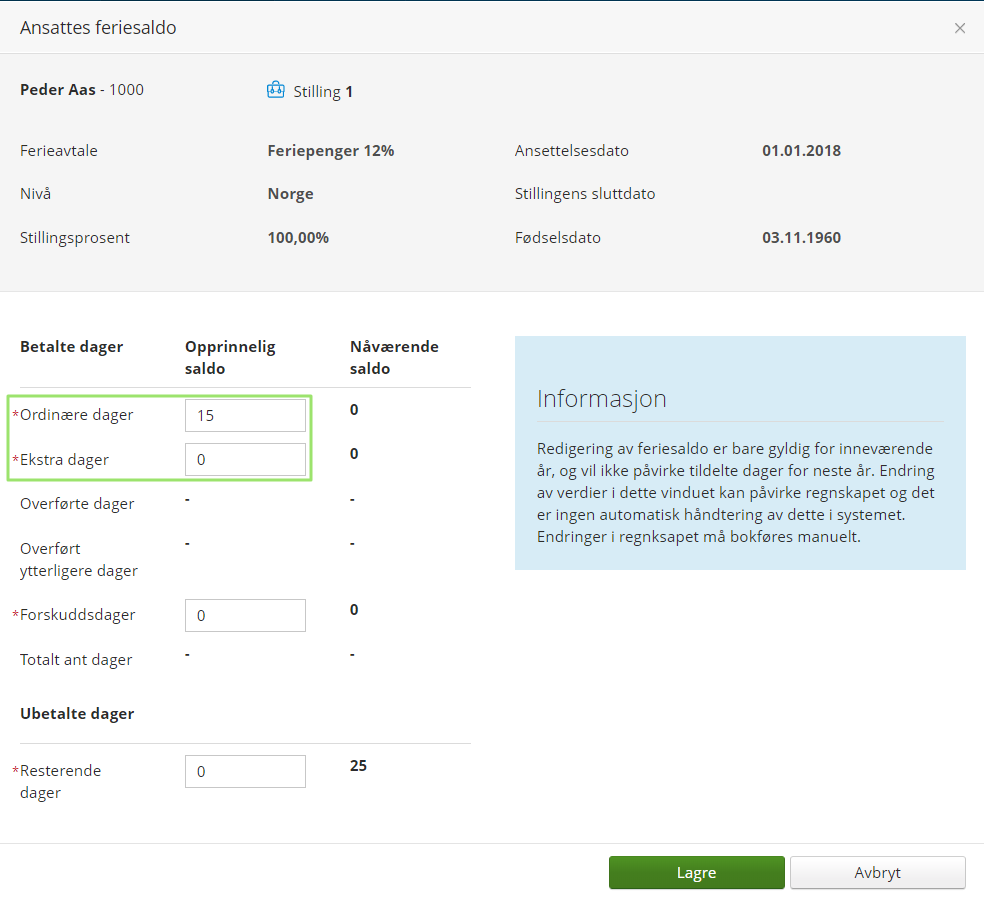Click the Ansettelsesdato value 01.01.2018
Screen dimensions: 984x897
(801, 151)
